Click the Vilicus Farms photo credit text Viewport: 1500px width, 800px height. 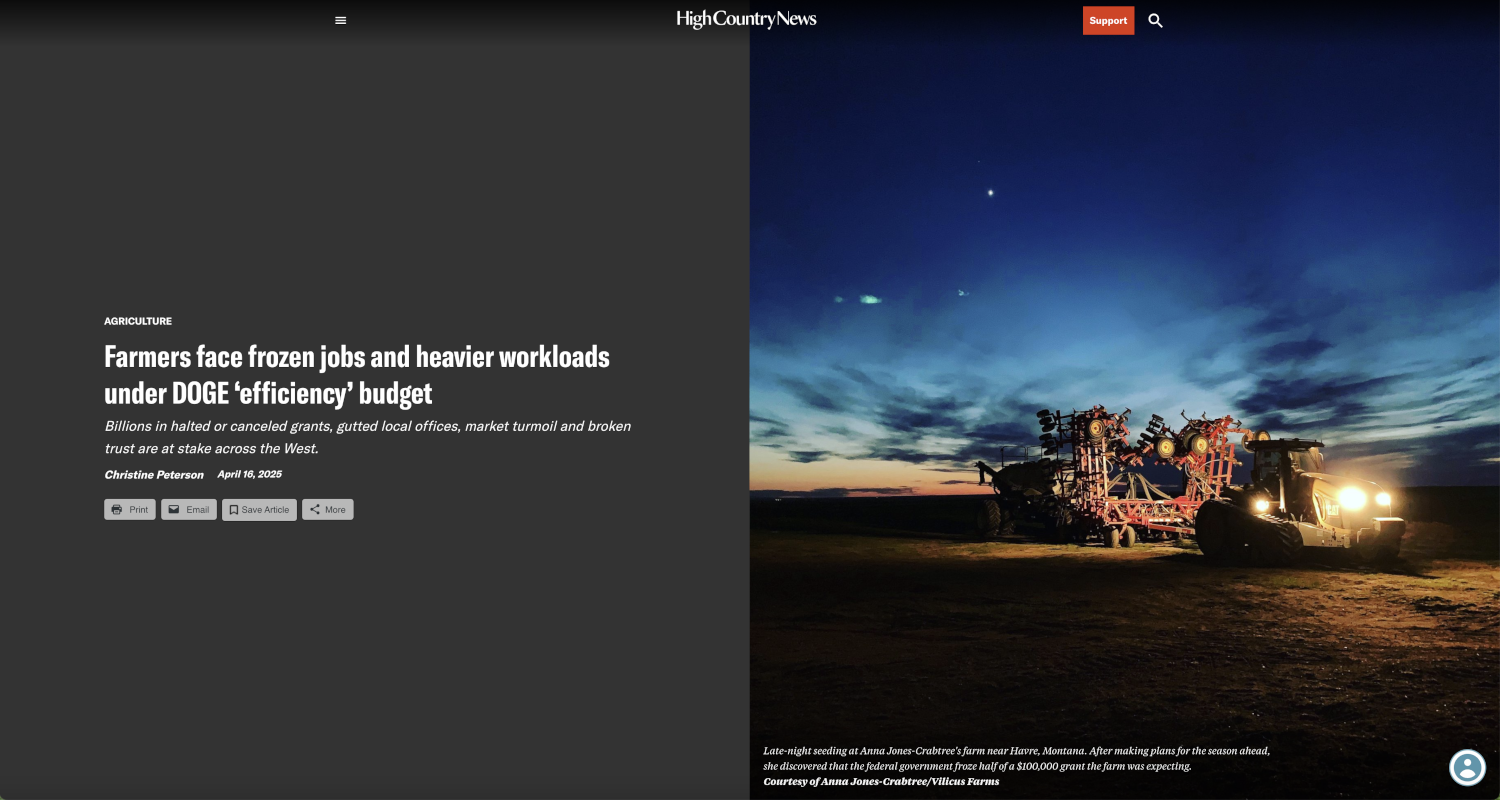pyautogui.click(x=880, y=781)
